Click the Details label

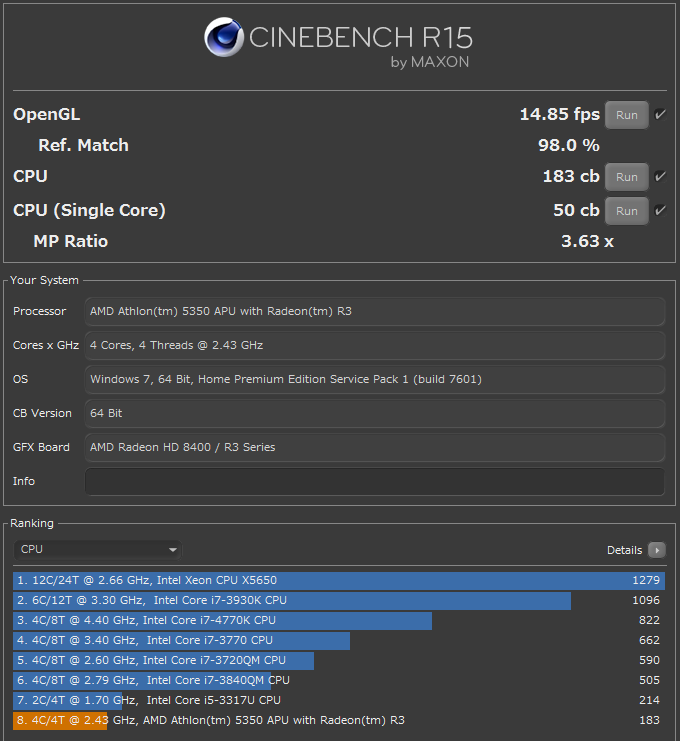click(x=624, y=550)
